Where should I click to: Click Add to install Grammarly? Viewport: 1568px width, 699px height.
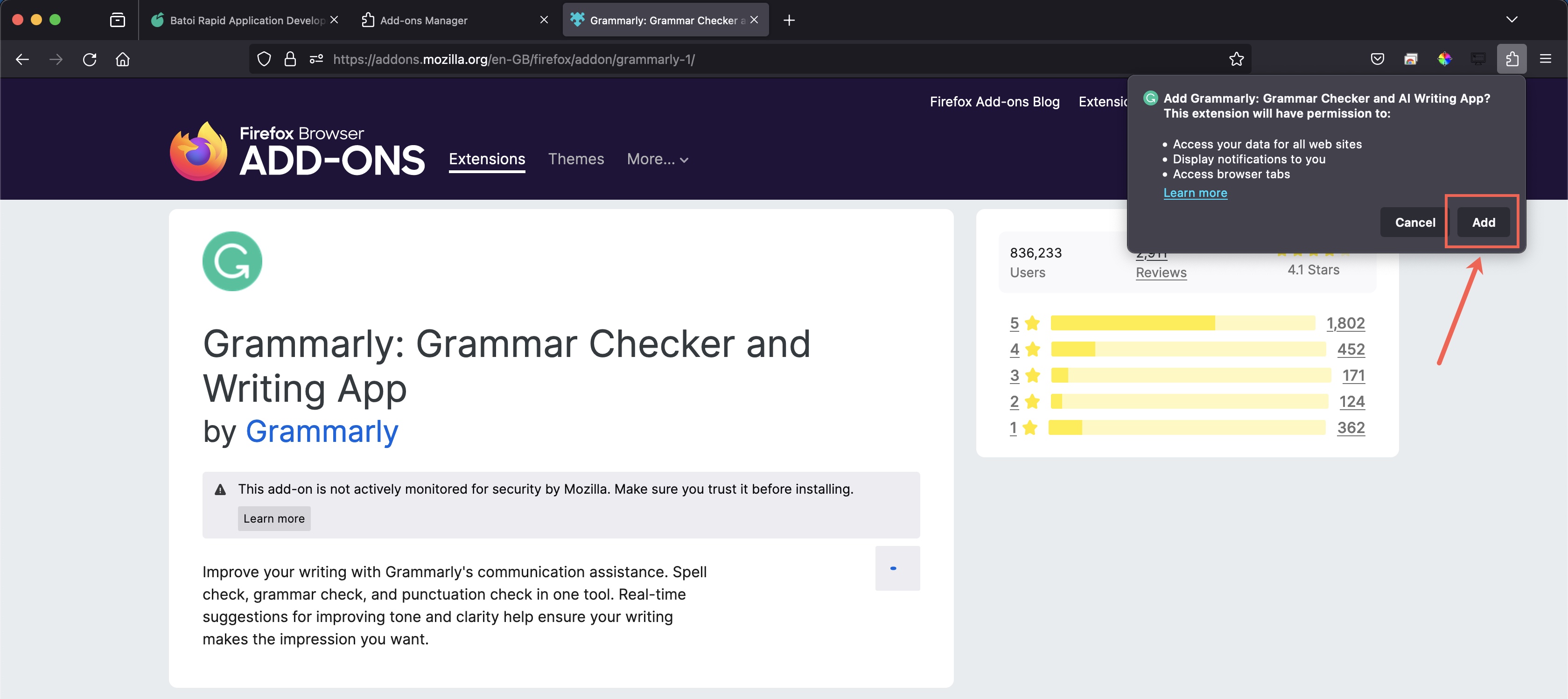(1484, 222)
